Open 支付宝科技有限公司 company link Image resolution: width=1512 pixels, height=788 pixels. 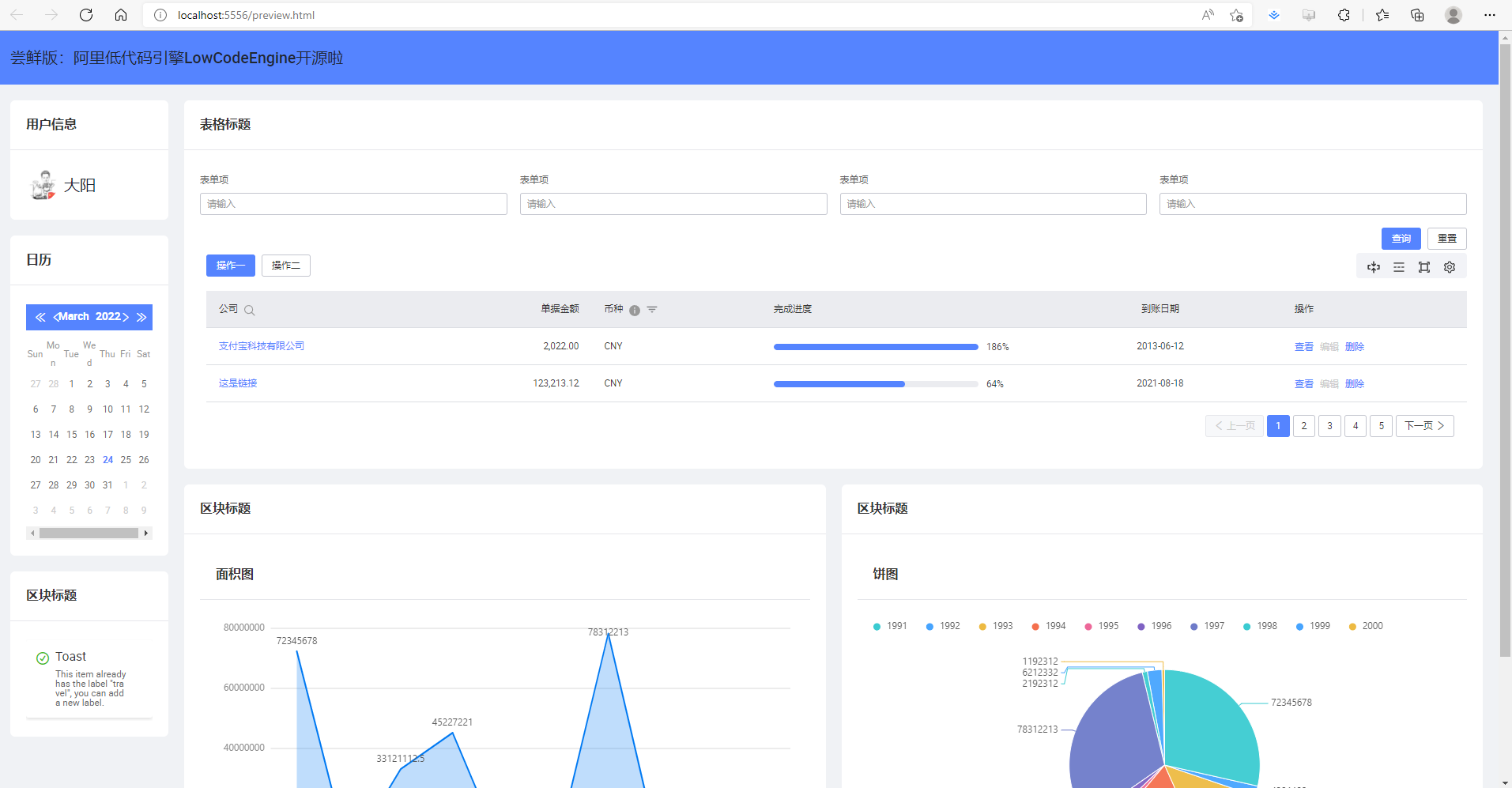[262, 346]
